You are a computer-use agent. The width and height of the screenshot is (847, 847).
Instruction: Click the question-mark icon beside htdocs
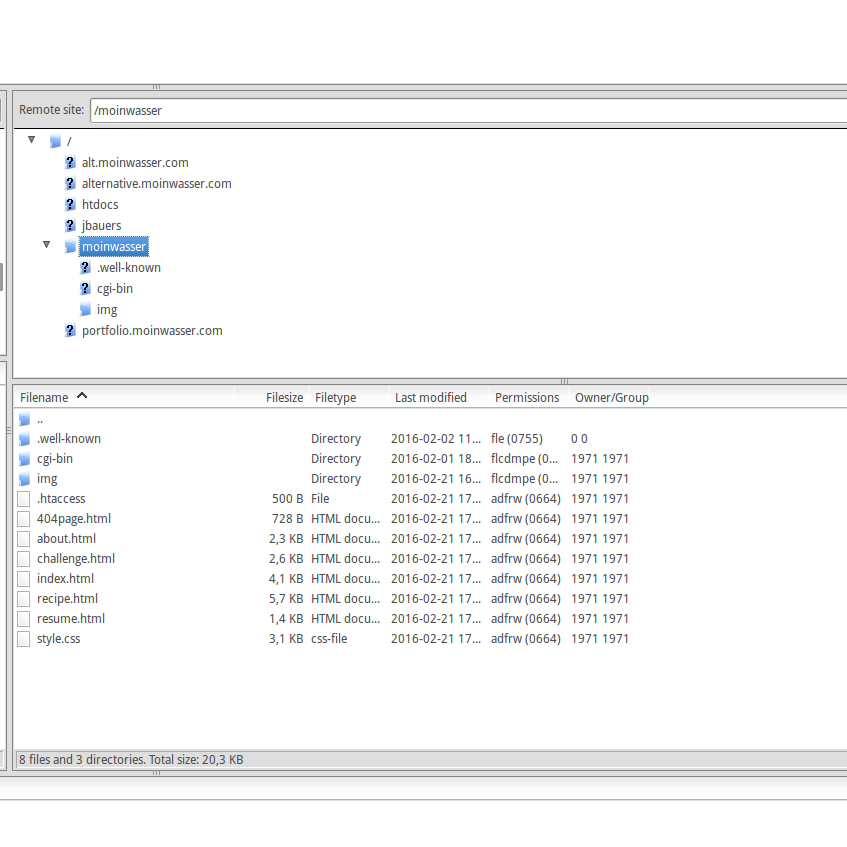[70, 205]
